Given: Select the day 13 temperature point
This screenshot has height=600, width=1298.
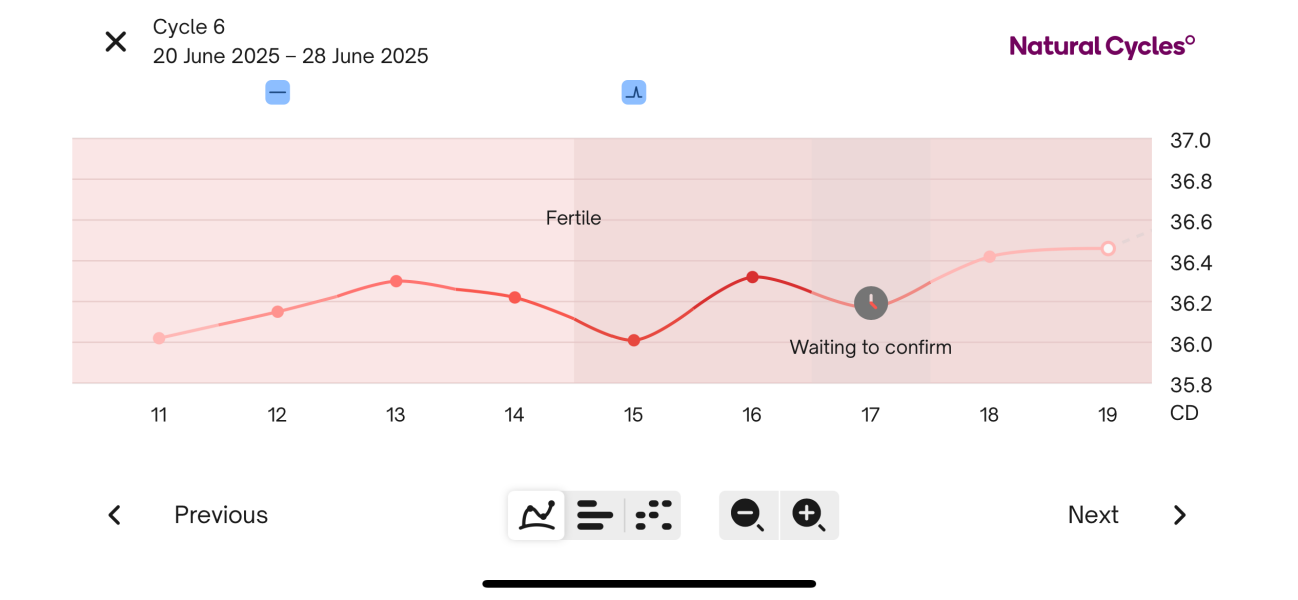Looking at the screenshot, I should [x=396, y=281].
